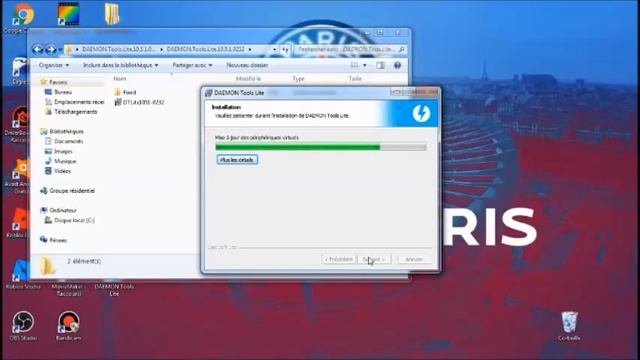Open the Fixed folder in Explorer

tap(125, 92)
